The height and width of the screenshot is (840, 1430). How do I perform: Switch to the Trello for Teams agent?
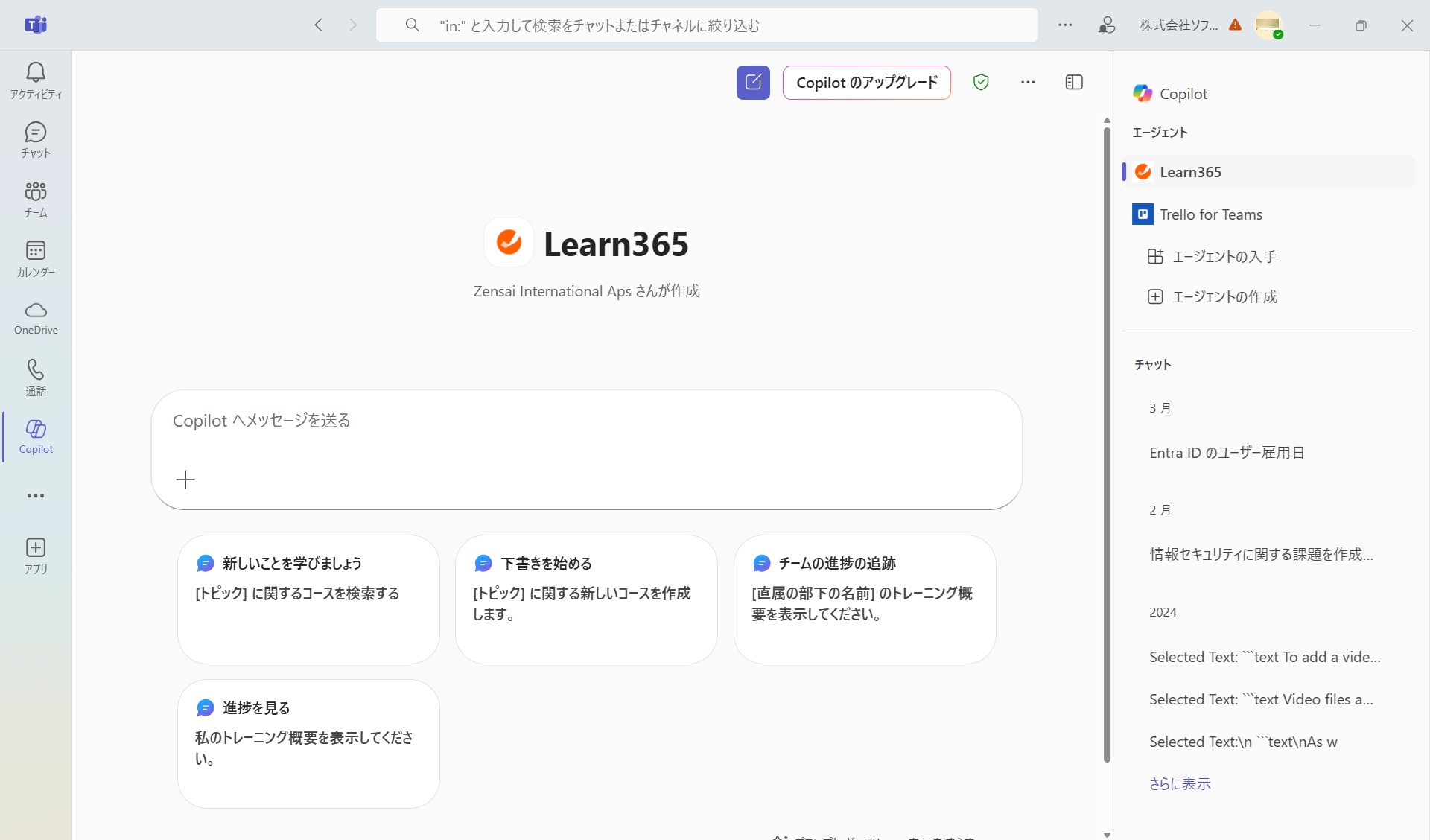pos(1210,214)
